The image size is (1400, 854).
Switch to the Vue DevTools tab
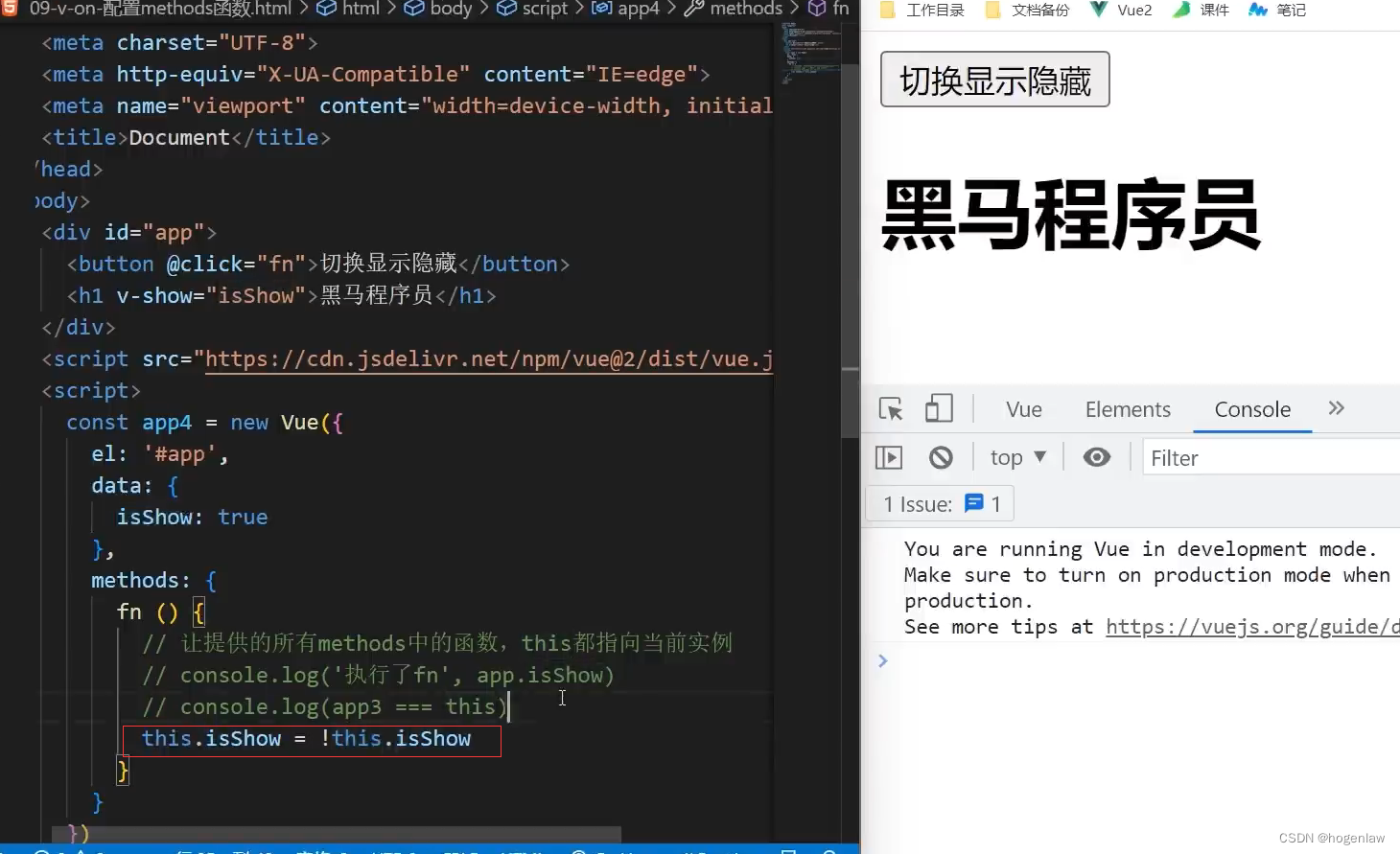[x=1024, y=409]
